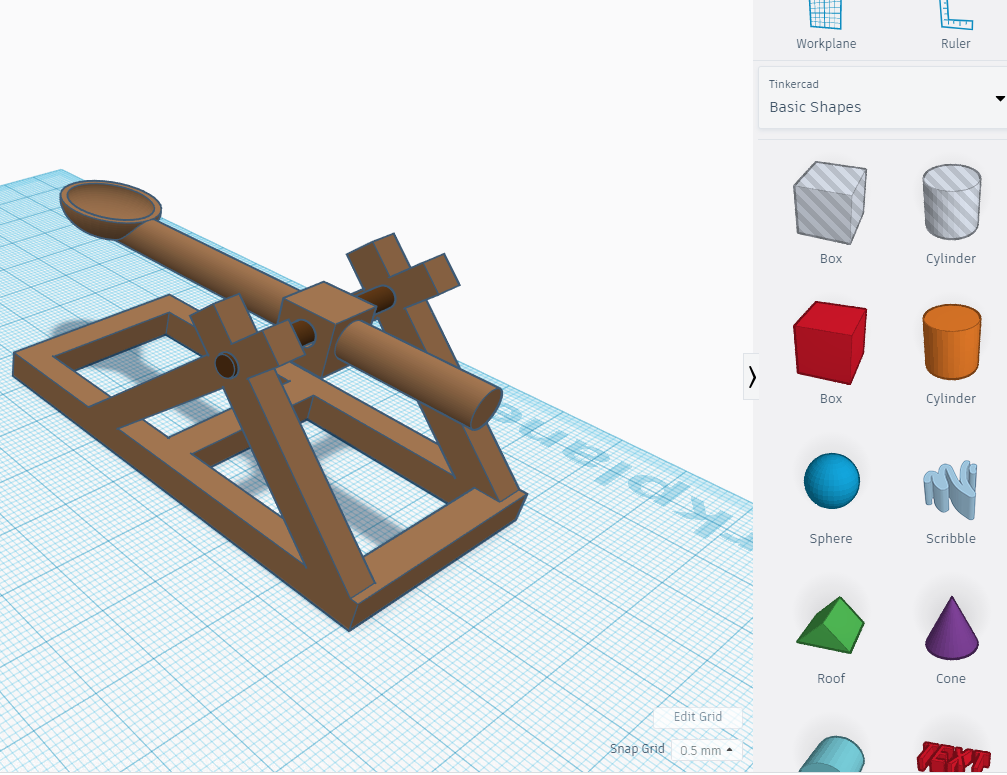Collapse the shapes panel with the chevron
This screenshot has height=775, width=1007.
pos(752,377)
